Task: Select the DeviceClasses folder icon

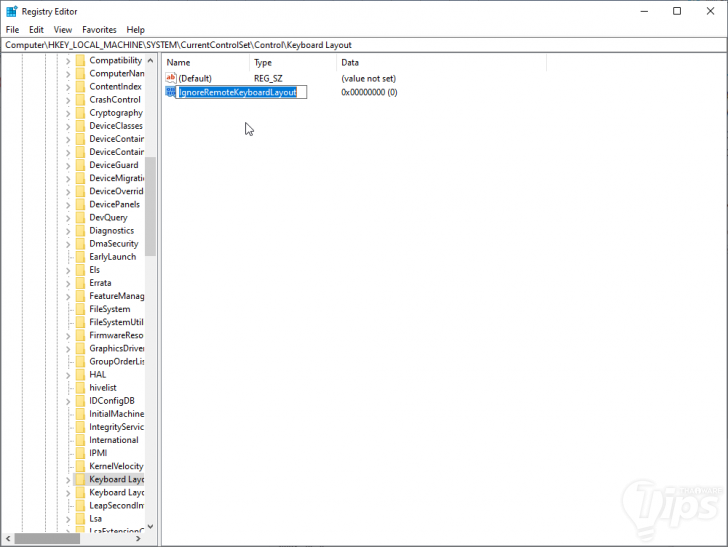Action: [81, 126]
